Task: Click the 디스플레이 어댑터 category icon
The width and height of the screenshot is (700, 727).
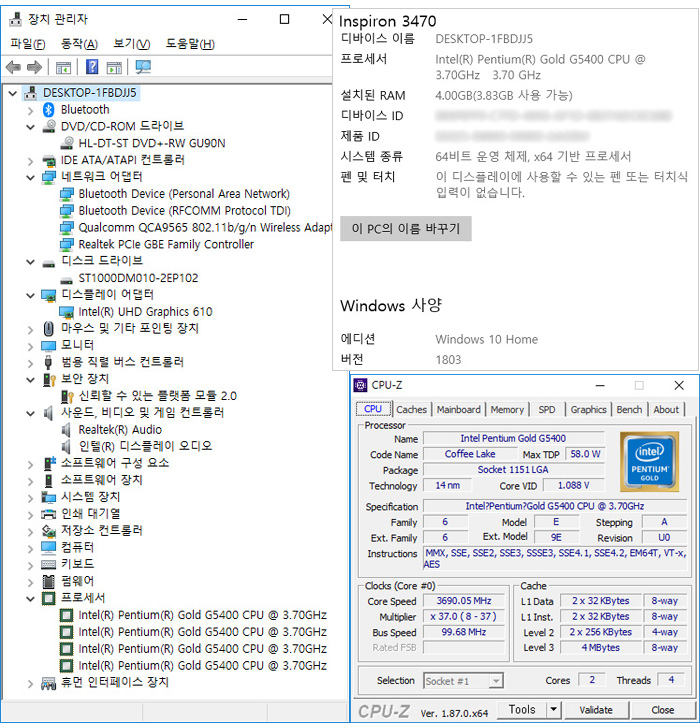Action: point(49,296)
